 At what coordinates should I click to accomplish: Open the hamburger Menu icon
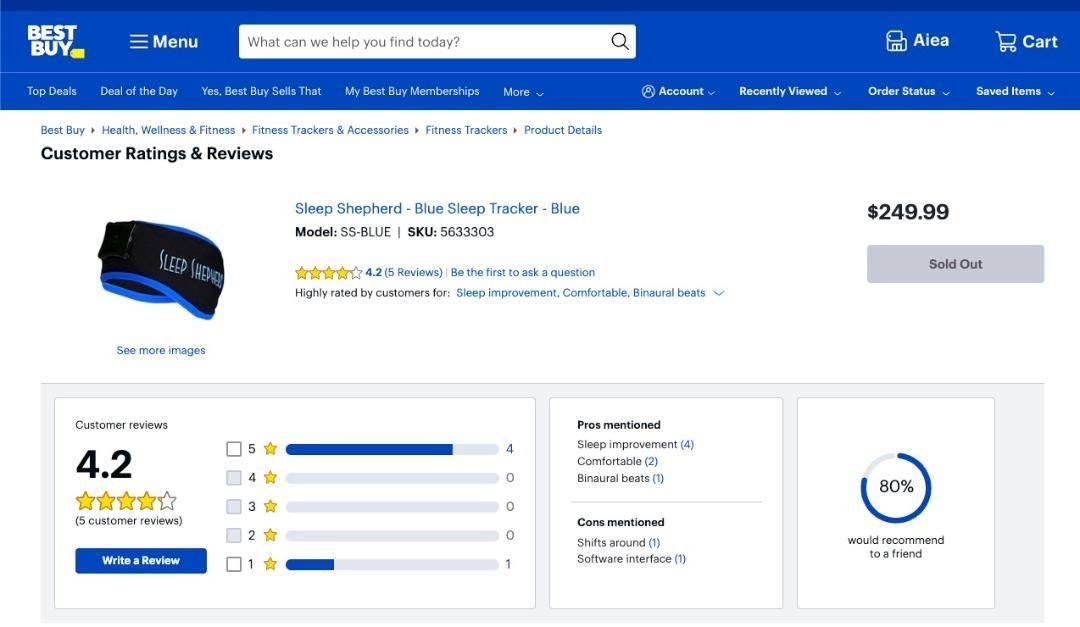(x=138, y=42)
